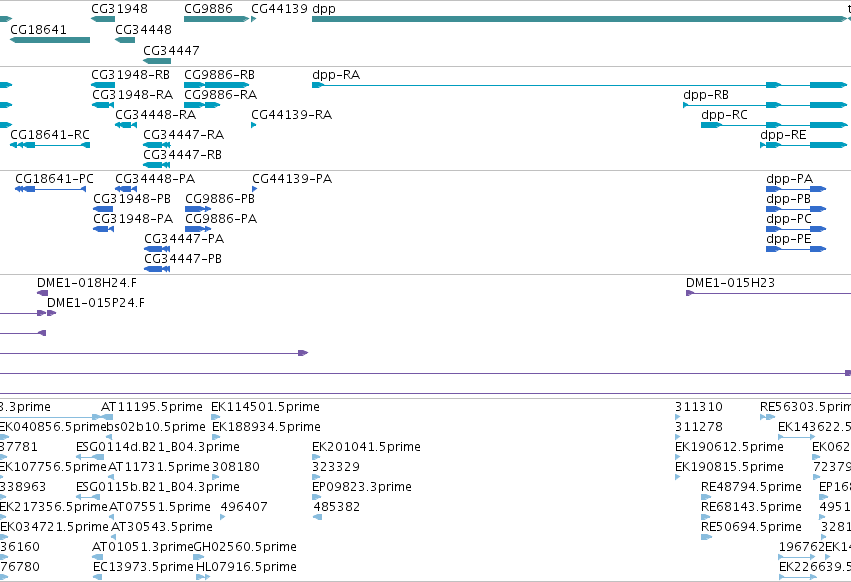Click the CG44139 gene label
Image resolution: width=851 pixels, height=582 pixels.
click(x=280, y=9)
